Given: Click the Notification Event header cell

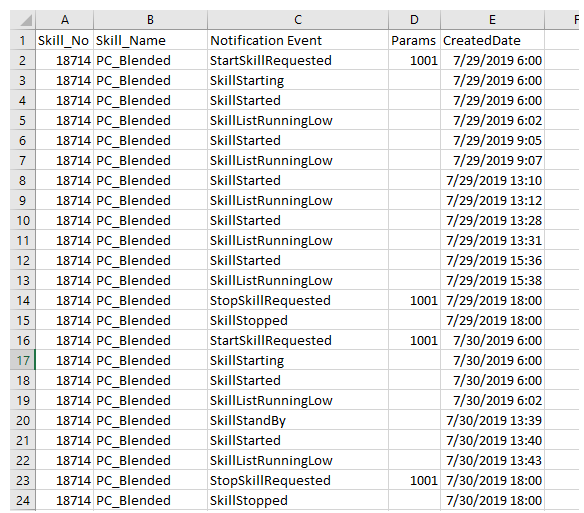Looking at the screenshot, I should tap(298, 40).
